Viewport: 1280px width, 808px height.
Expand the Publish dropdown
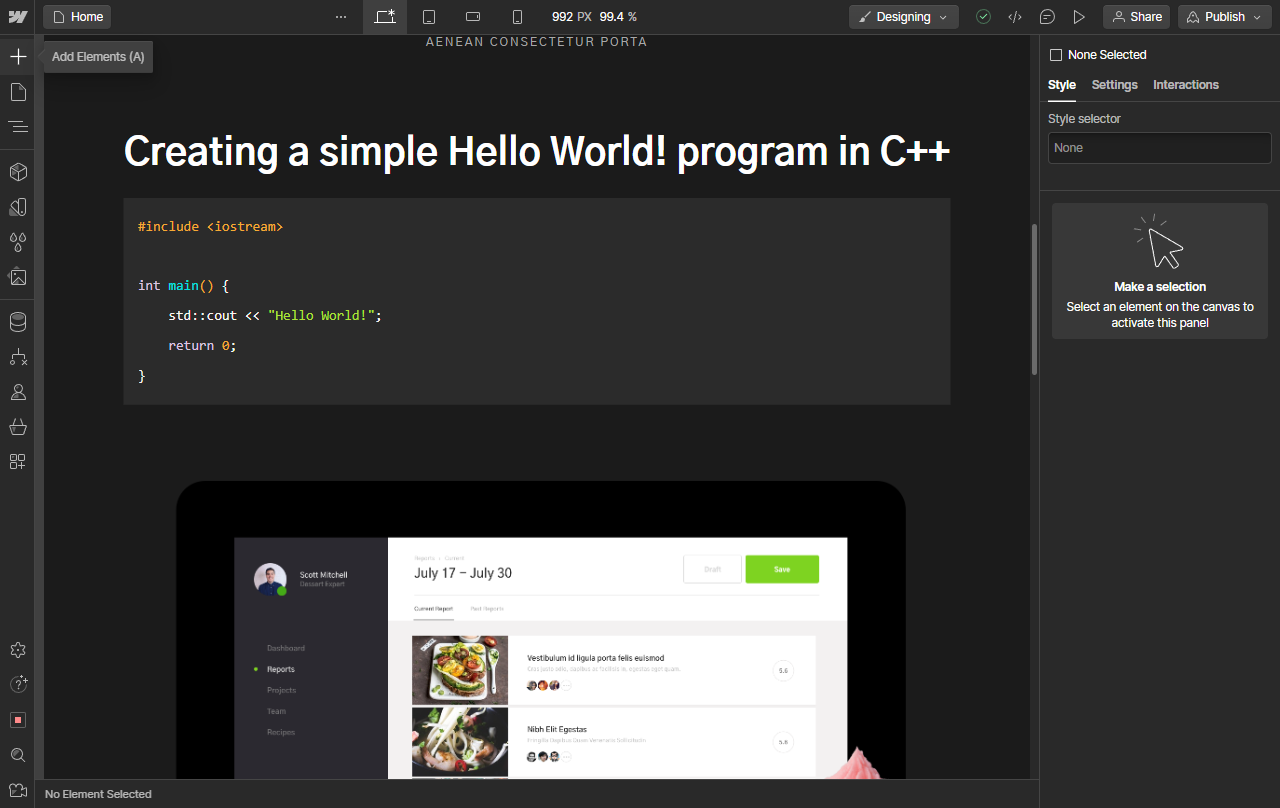1225,17
